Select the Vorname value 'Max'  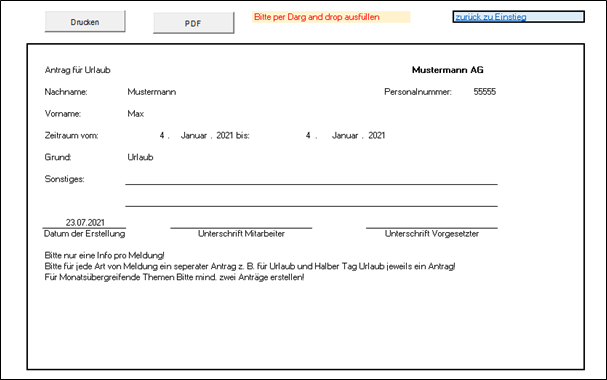[135, 114]
